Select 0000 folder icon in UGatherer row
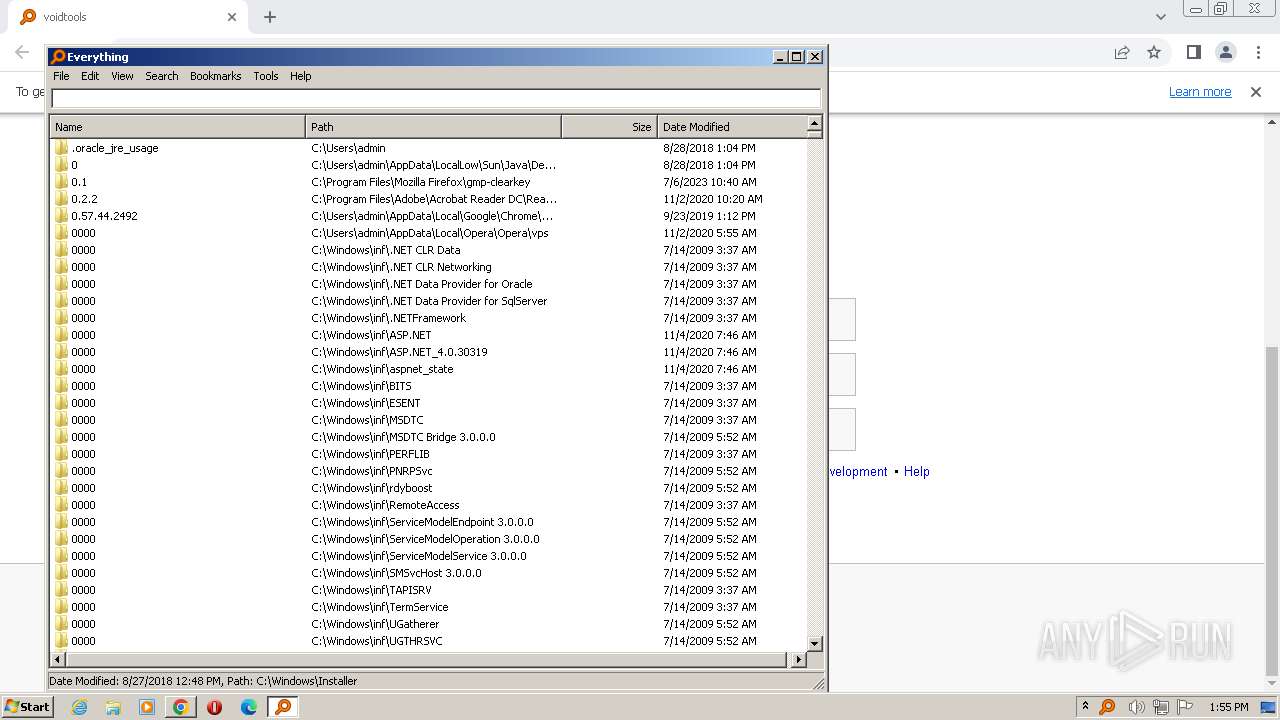Image resolution: width=1280 pixels, height=720 pixels. [61, 624]
